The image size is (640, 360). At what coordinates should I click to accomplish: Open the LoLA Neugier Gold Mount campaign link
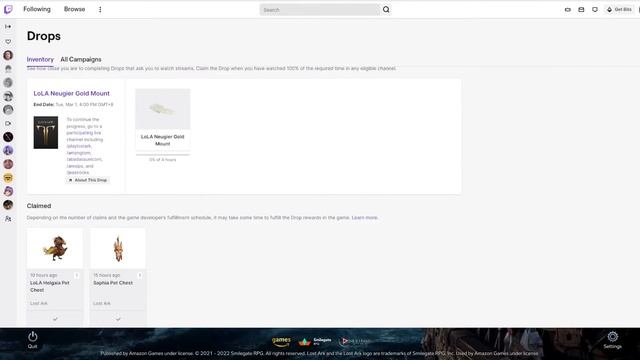coord(71,93)
